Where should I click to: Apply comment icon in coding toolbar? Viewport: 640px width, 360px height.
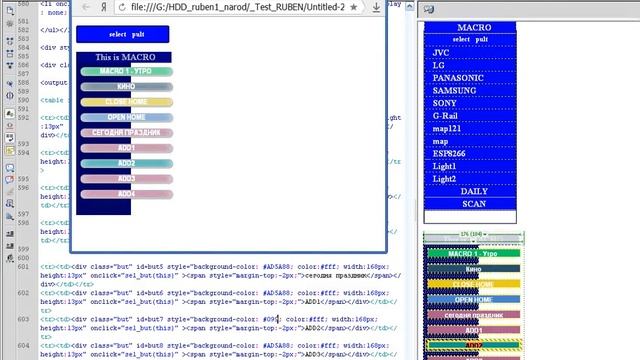(x=10, y=168)
